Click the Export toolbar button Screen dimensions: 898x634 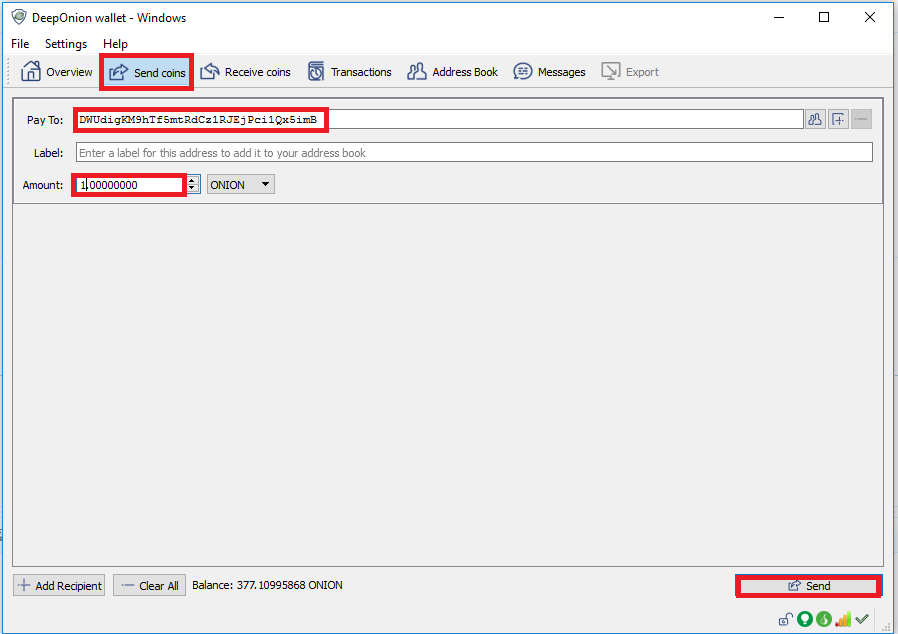pyautogui.click(x=629, y=72)
